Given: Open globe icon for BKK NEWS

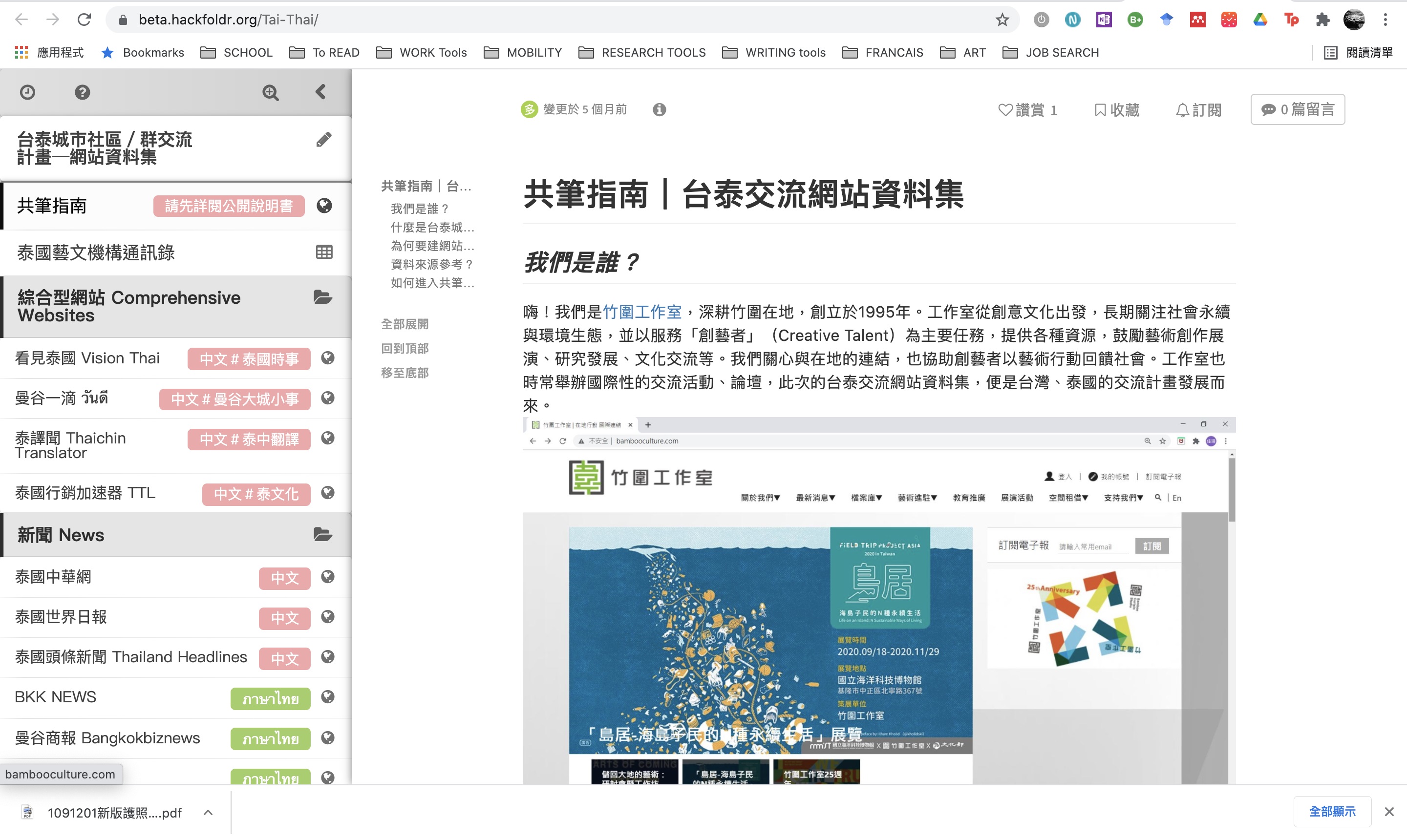Looking at the screenshot, I should pos(328,697).
